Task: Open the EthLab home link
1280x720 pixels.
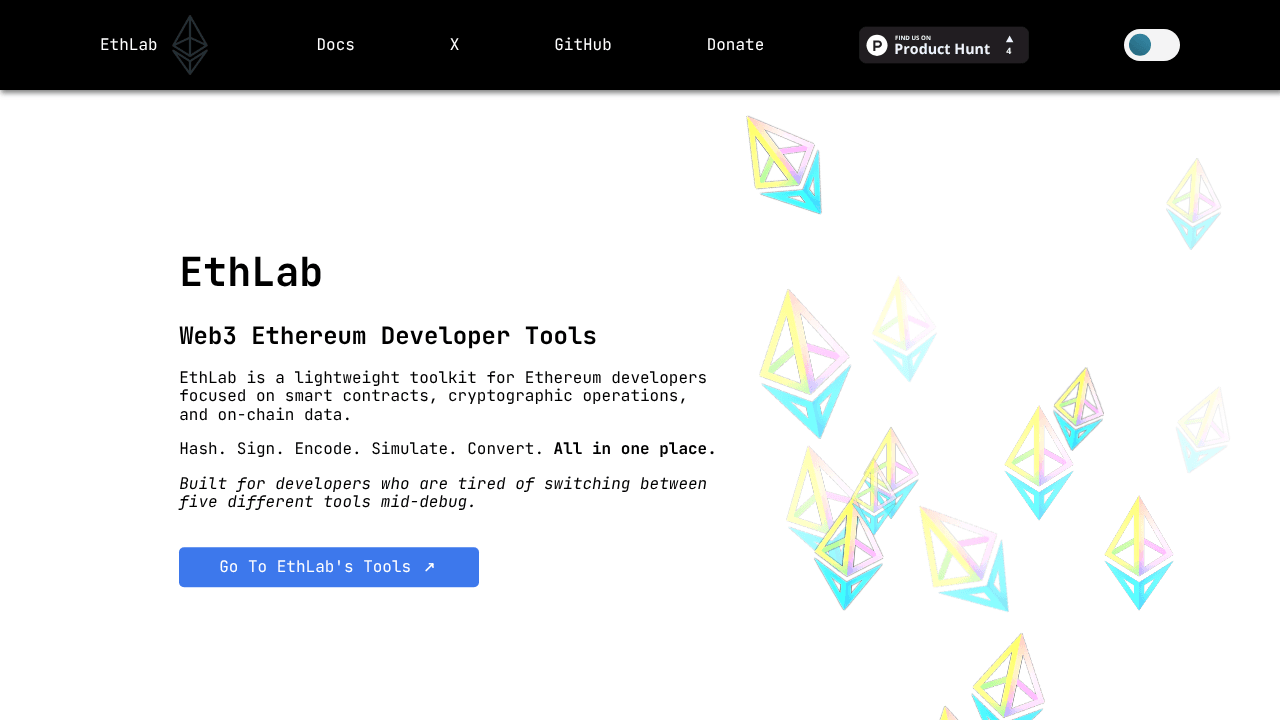Action: click(128, 45)
